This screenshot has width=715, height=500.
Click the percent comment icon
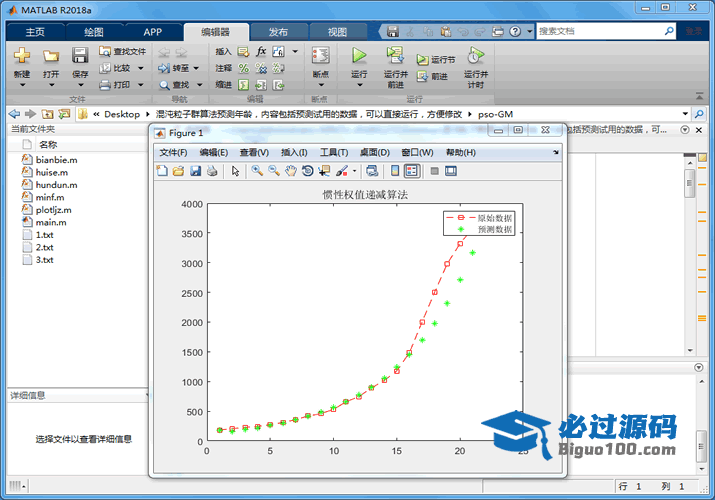244,68
